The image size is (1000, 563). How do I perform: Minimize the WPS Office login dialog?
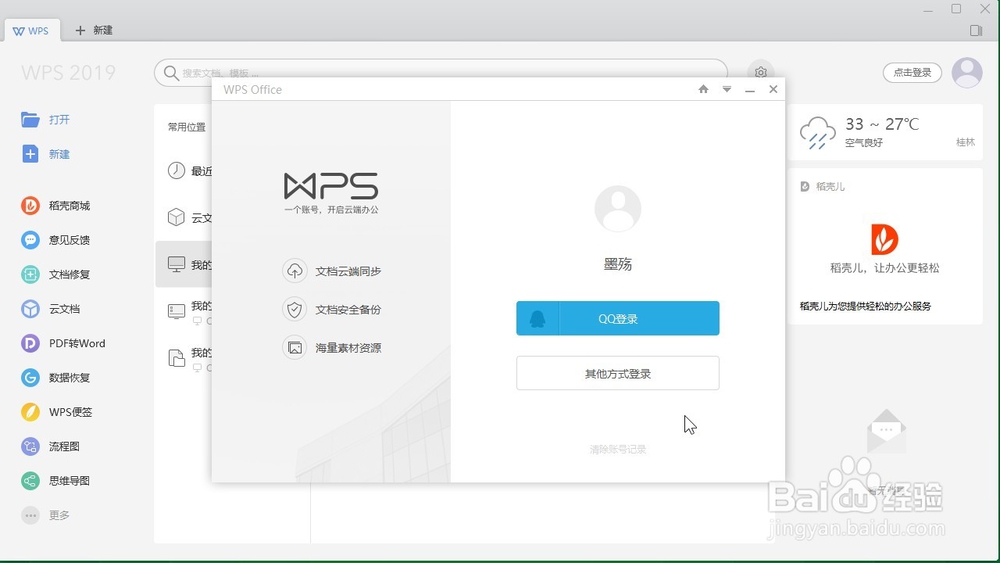pyautogui.click(x=750, y=90)
